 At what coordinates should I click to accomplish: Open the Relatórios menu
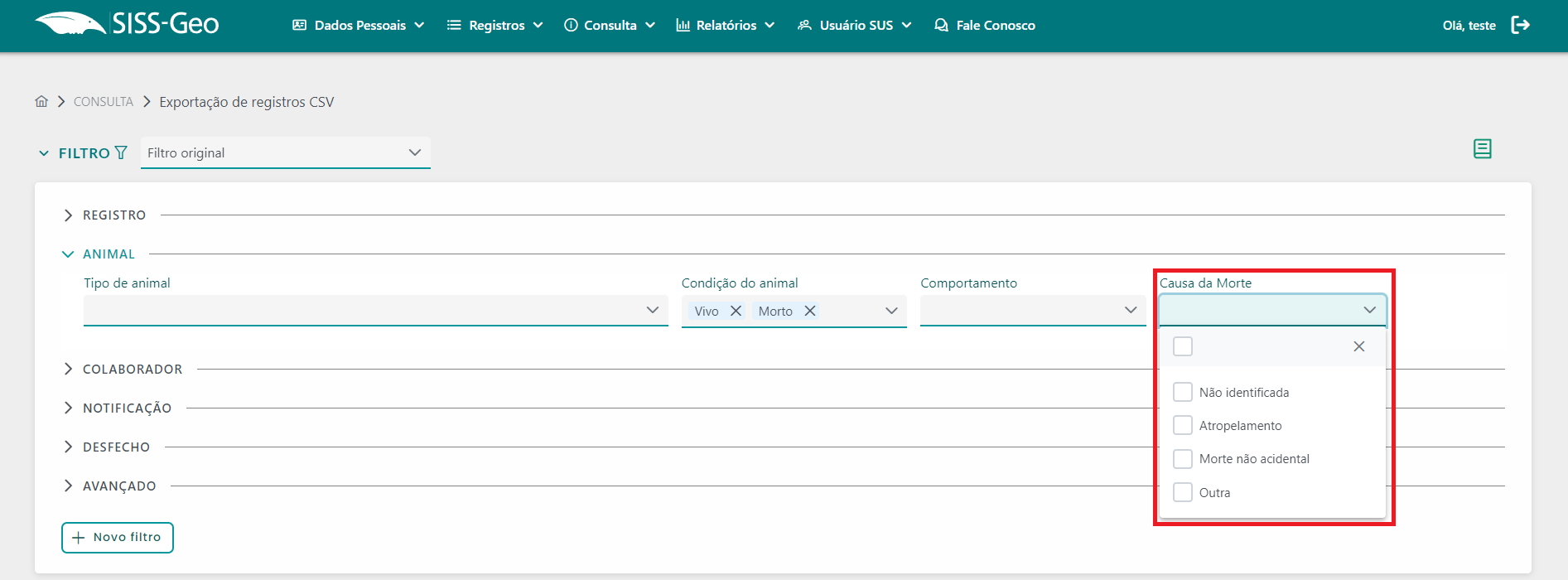725,25
